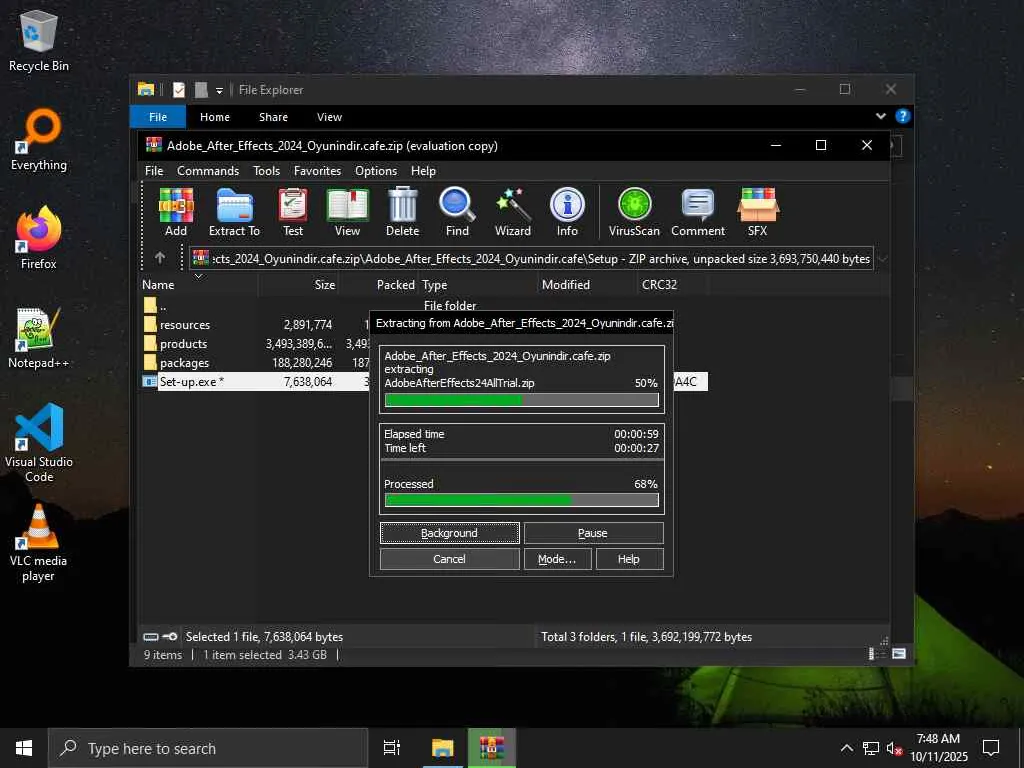Click the drive icon in the WinRAR status bar
Image resolution: width=1024 pixels, height=768 pixels.
tap(150, 637)
